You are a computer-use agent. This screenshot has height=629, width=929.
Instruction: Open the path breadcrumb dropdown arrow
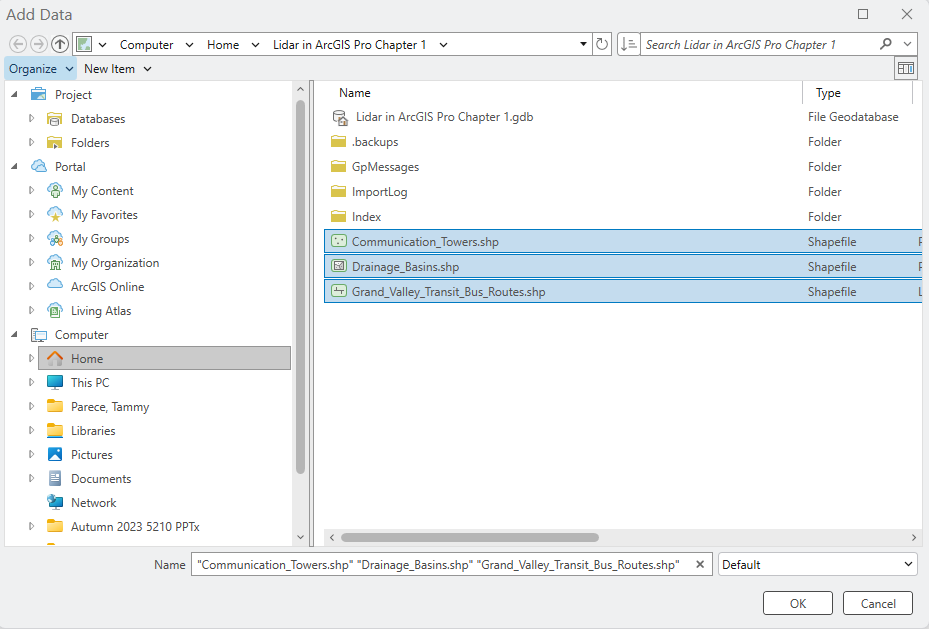click(x=582, y=44)
